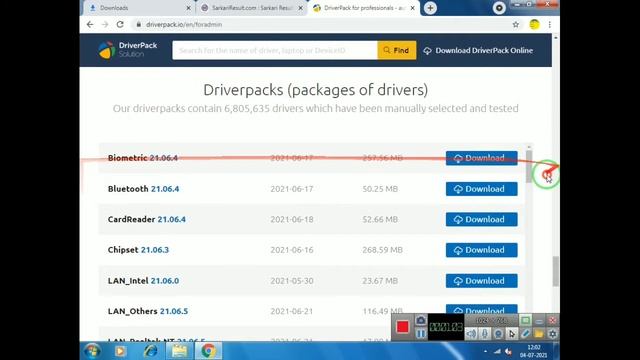Screen dimensions: 640x360
Task: Toggle microphone recording in recorder toolbar
Action: [x=484, y=334]
